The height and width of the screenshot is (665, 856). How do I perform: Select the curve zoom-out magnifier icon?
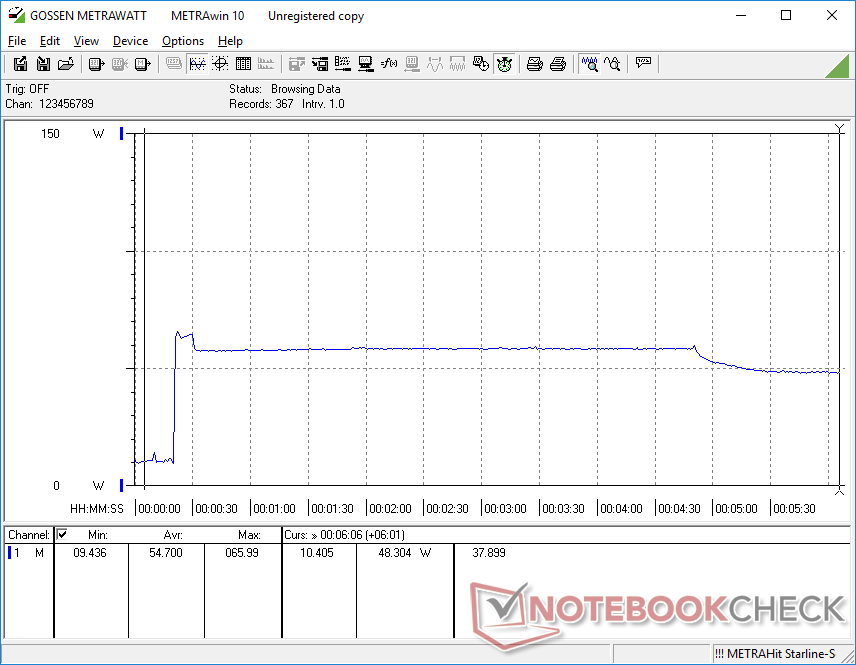[613, 64]
